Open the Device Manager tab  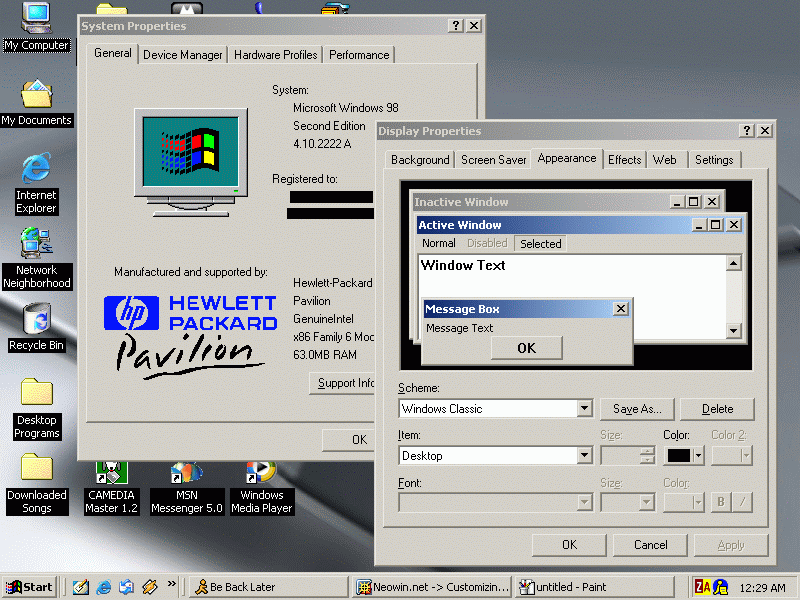point(182,55)
